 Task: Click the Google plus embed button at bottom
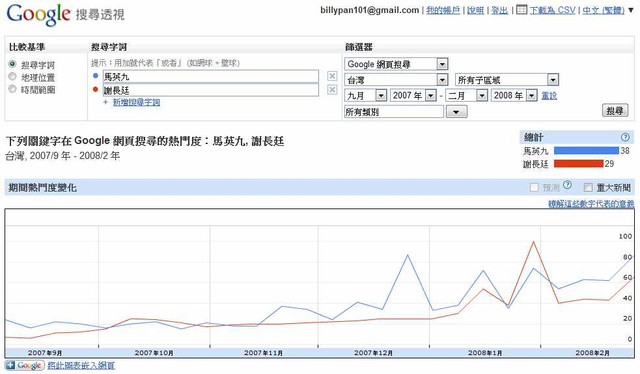[24, 365]
